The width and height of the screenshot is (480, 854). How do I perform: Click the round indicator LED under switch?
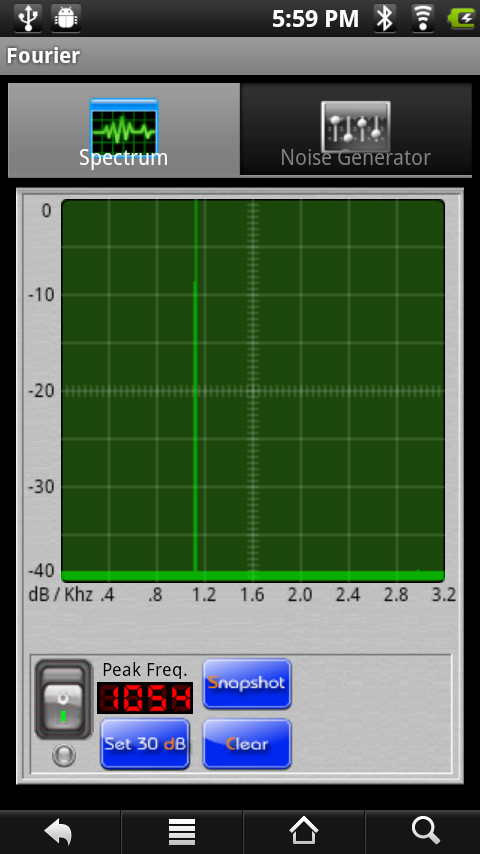pyautogui.click(x=64, y=755)
